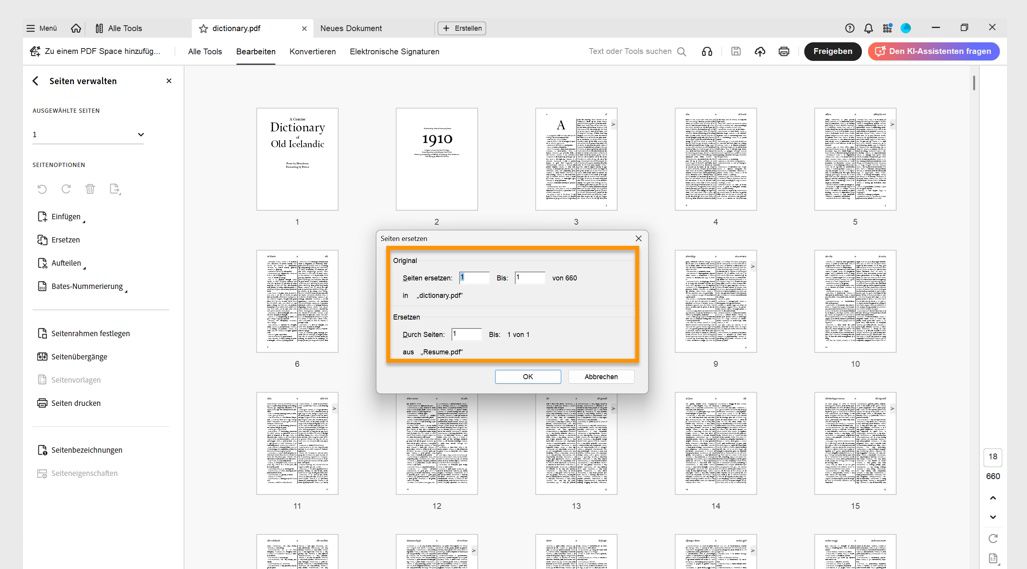
Task: Select page 3 thumbnail
Action: [576, 159]
